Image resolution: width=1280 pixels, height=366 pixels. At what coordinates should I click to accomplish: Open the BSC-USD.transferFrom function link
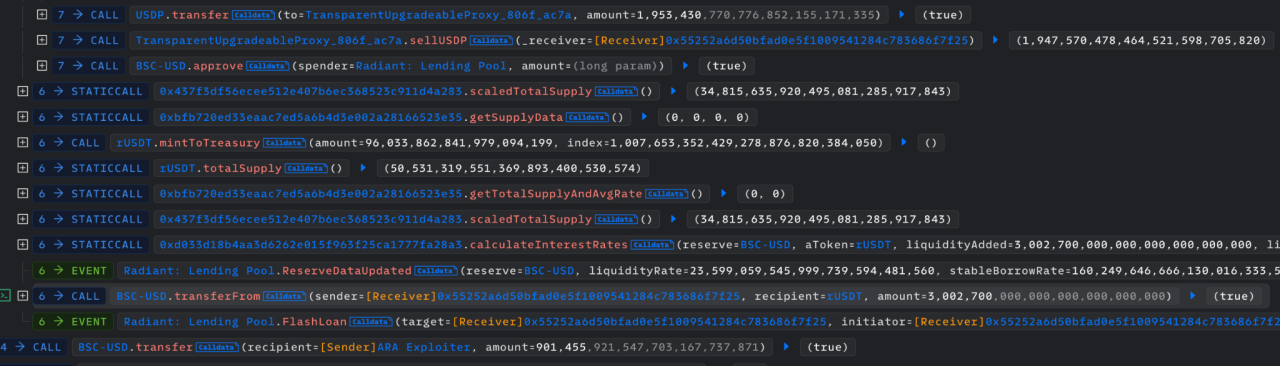(188, 296)
